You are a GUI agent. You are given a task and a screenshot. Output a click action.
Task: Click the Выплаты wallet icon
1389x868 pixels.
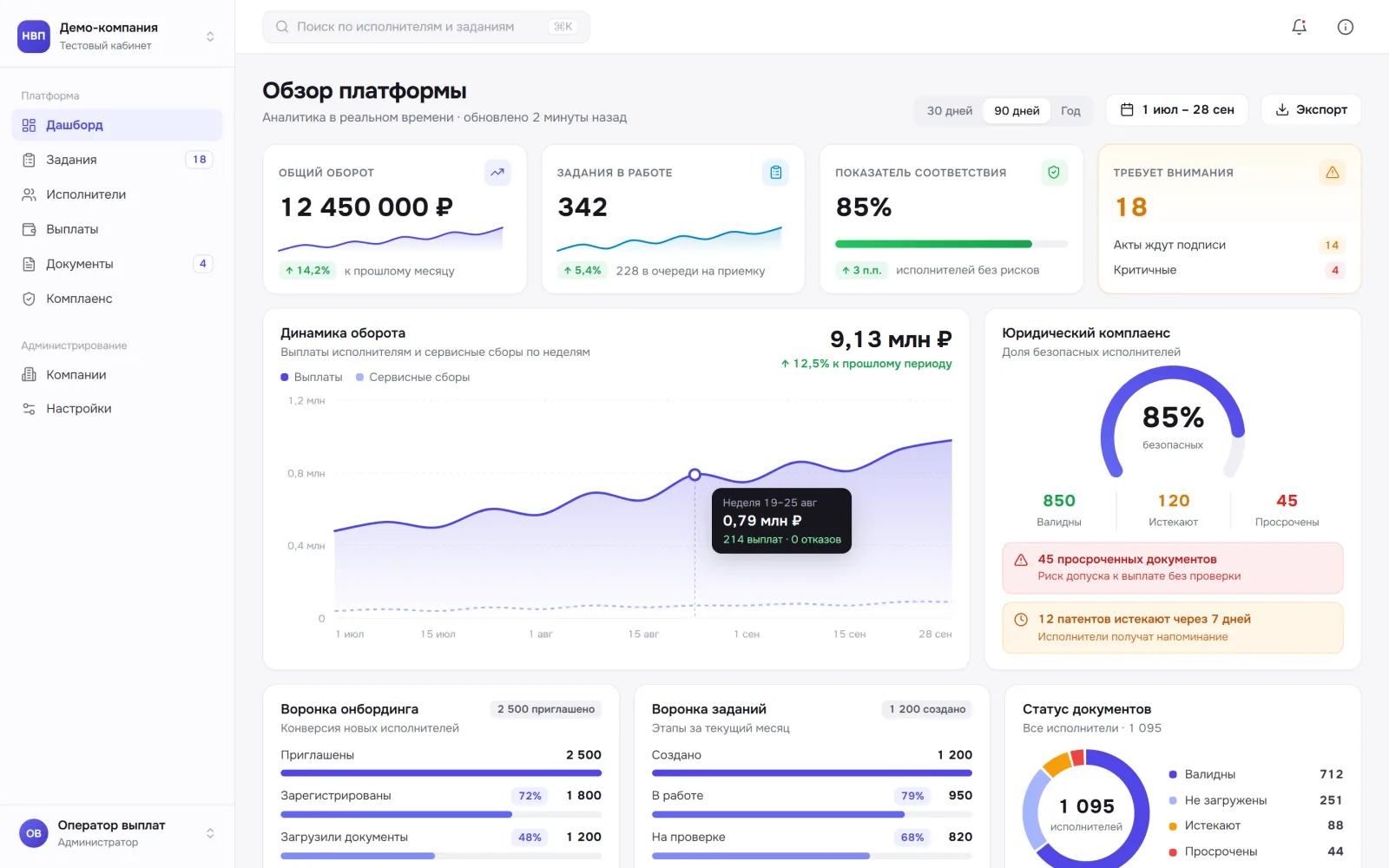pos(29,229)
